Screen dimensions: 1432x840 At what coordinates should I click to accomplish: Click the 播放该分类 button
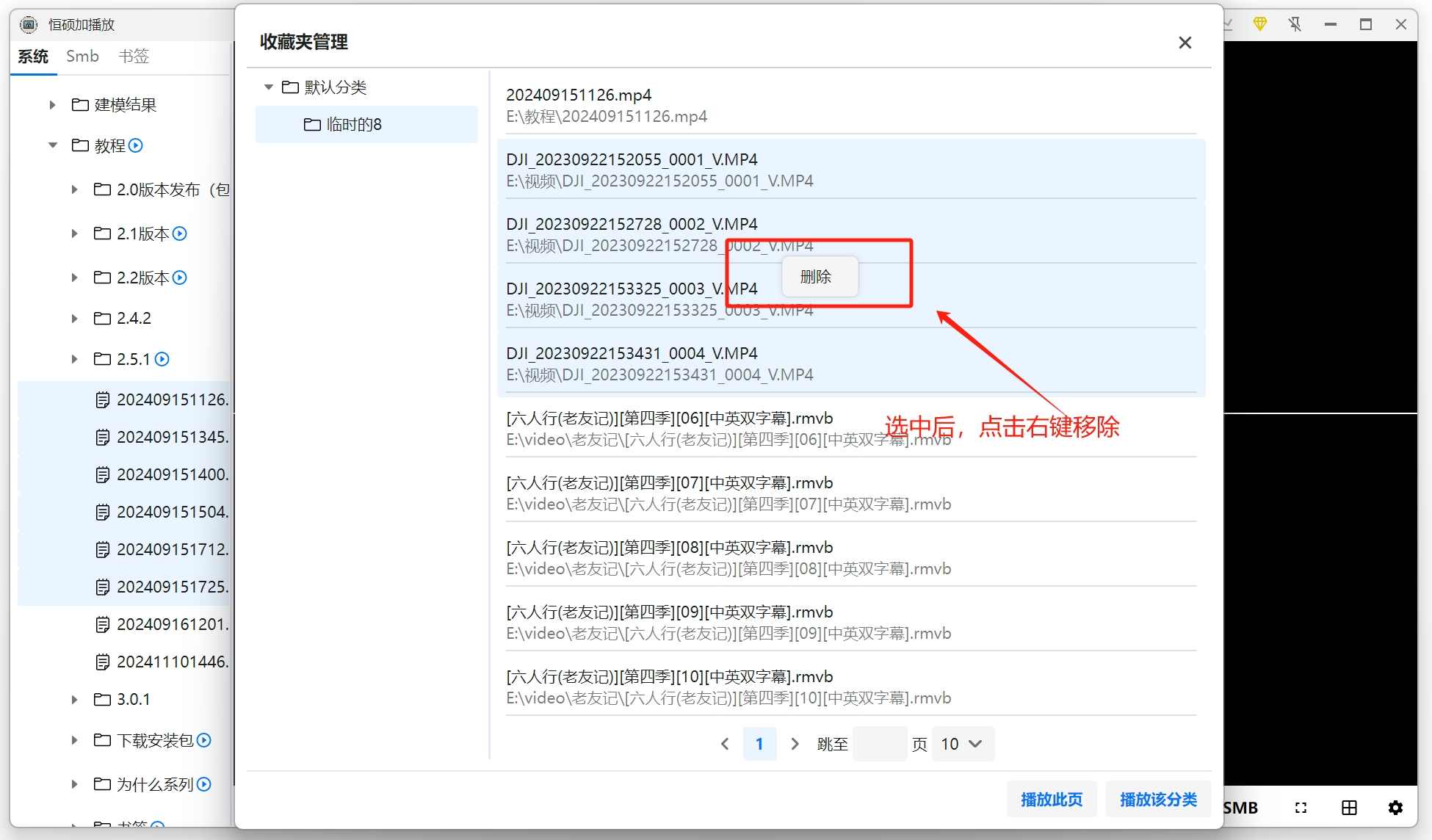tap(1157, 799)
